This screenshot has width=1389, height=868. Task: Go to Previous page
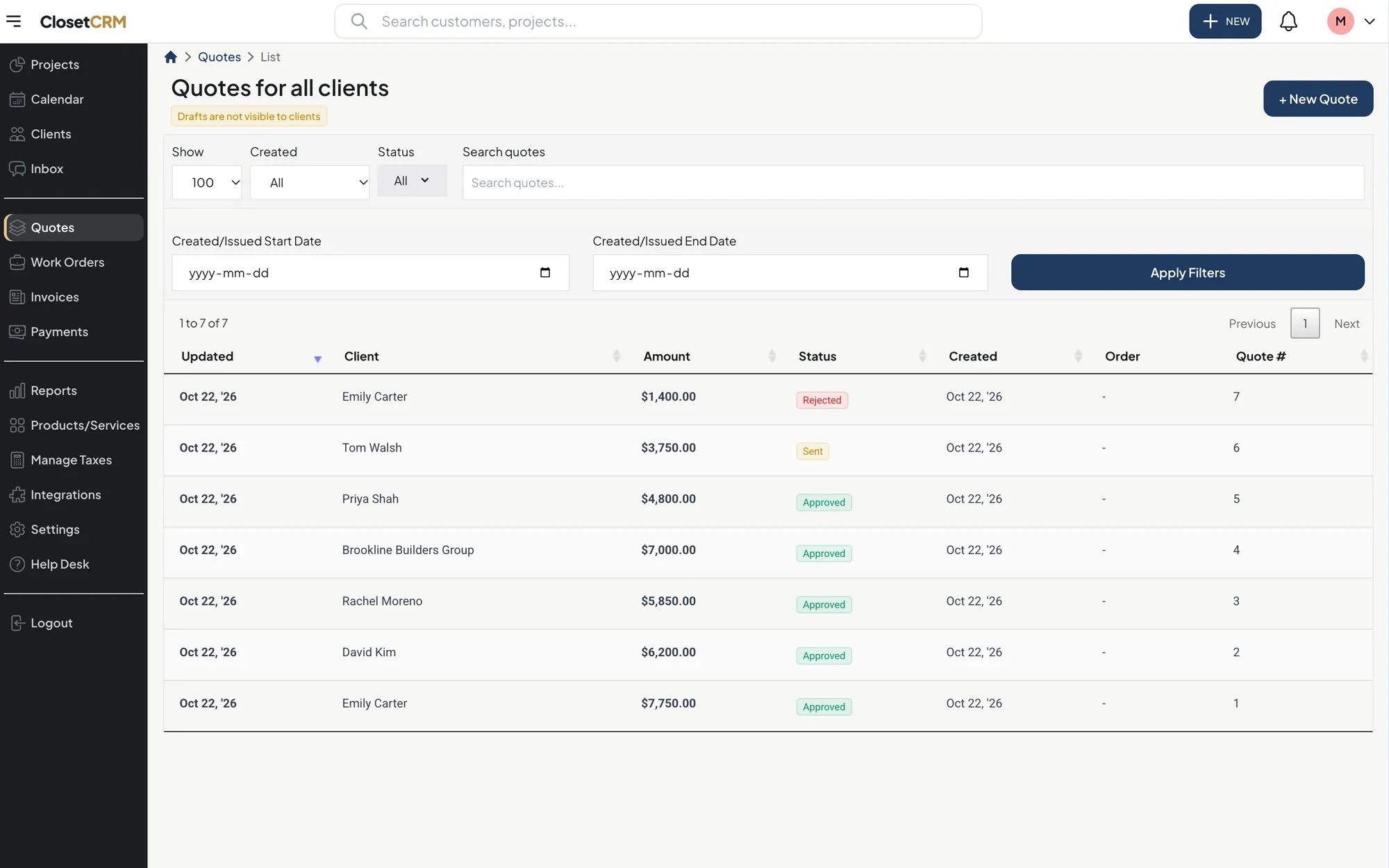tap(1252, 324)
